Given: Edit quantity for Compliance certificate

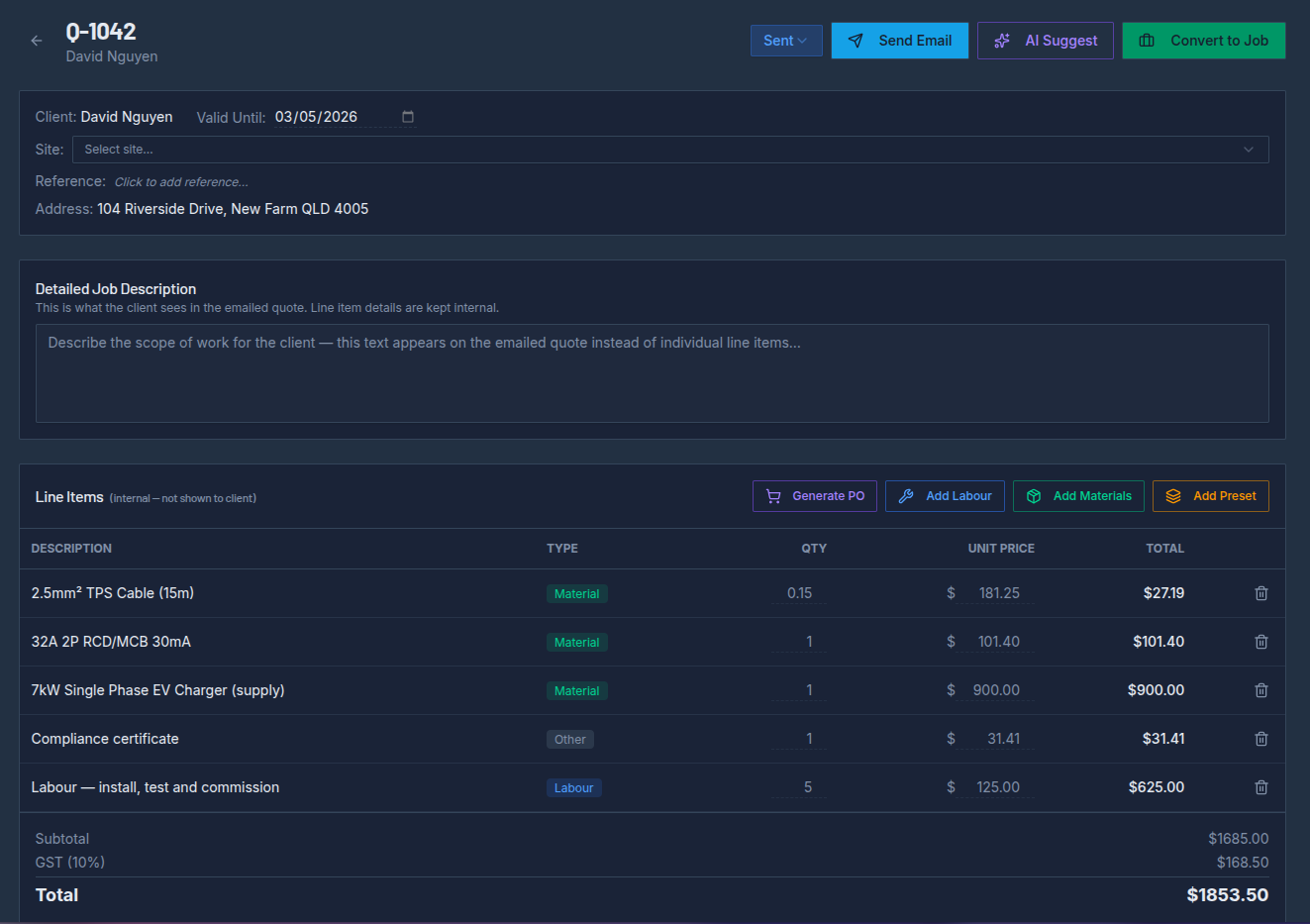Looking at the screenshot, I should (x=799, y=739).
